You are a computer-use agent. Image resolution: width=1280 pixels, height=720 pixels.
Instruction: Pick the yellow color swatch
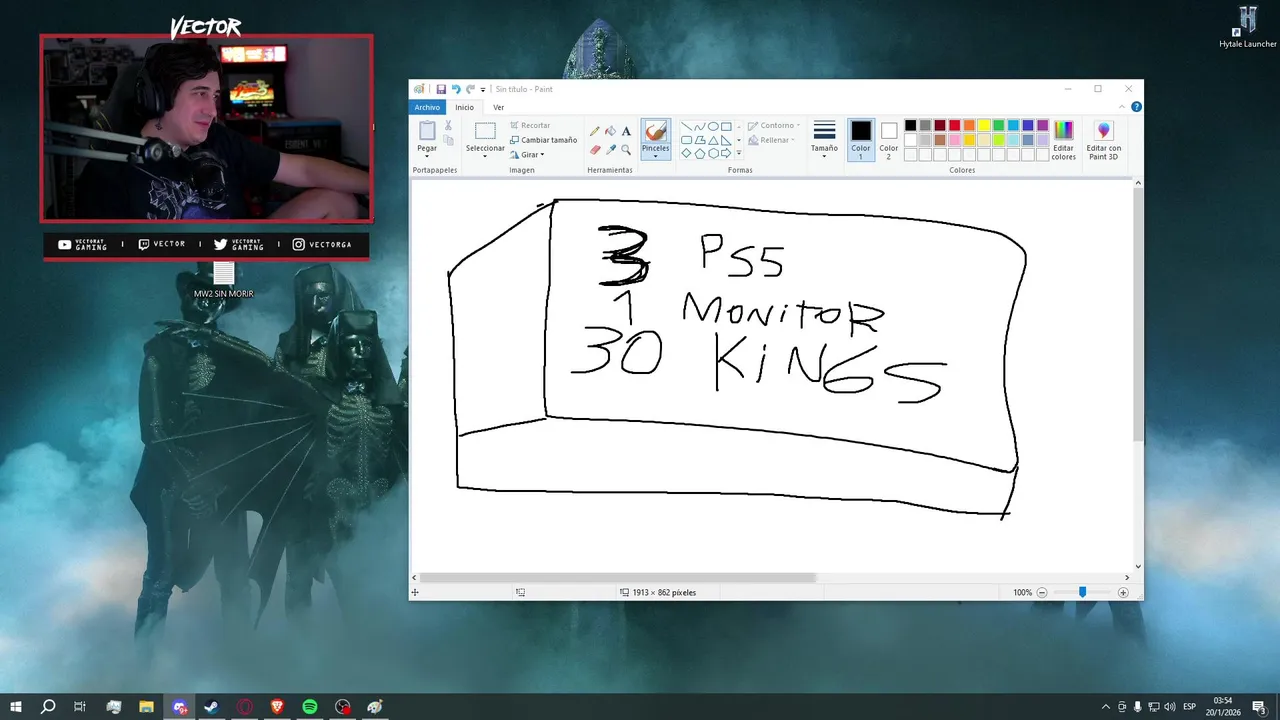(x=984, y=125)
